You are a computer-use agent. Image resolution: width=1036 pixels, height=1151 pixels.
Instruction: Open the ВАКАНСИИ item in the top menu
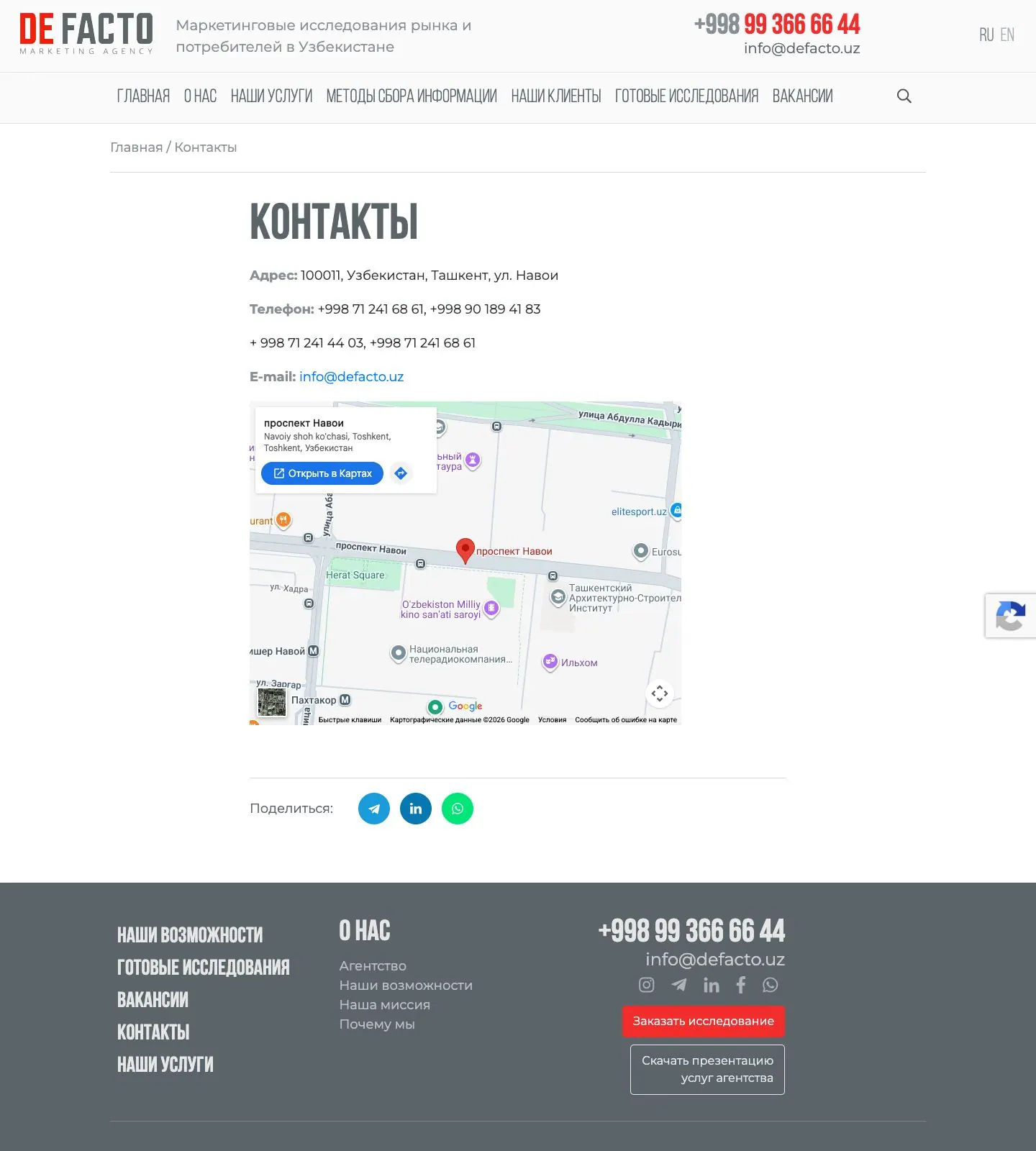coord(802,96)
